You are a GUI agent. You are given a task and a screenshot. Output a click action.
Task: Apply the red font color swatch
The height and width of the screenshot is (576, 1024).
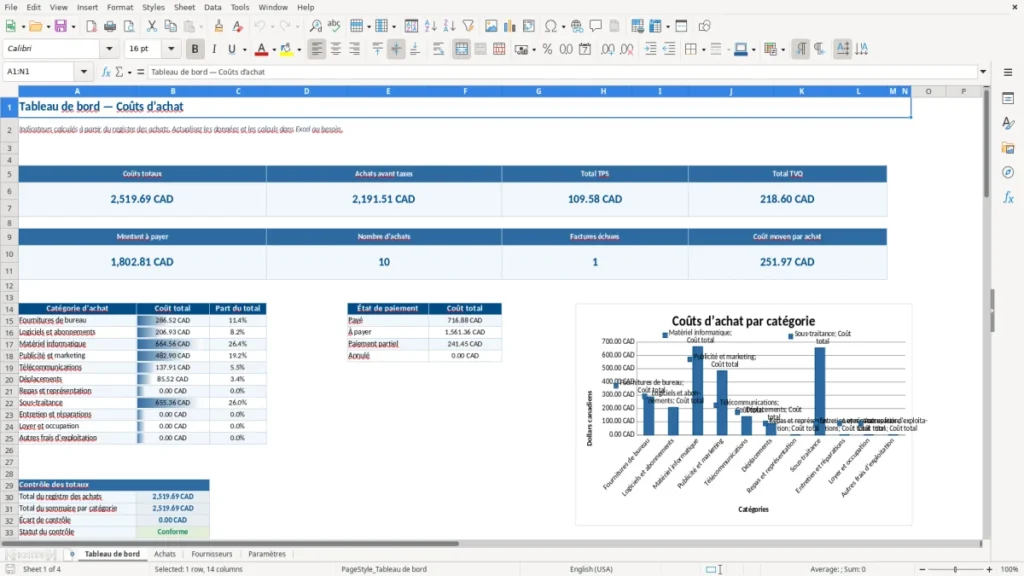point(261,49)
